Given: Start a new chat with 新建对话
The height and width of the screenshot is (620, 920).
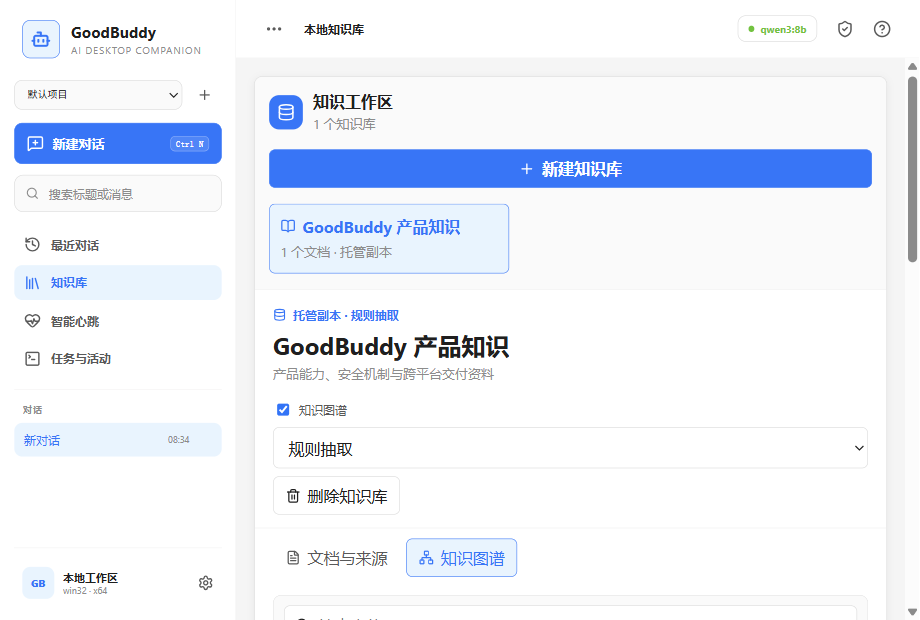Looking at the screenshot, I should coord(118,144).
